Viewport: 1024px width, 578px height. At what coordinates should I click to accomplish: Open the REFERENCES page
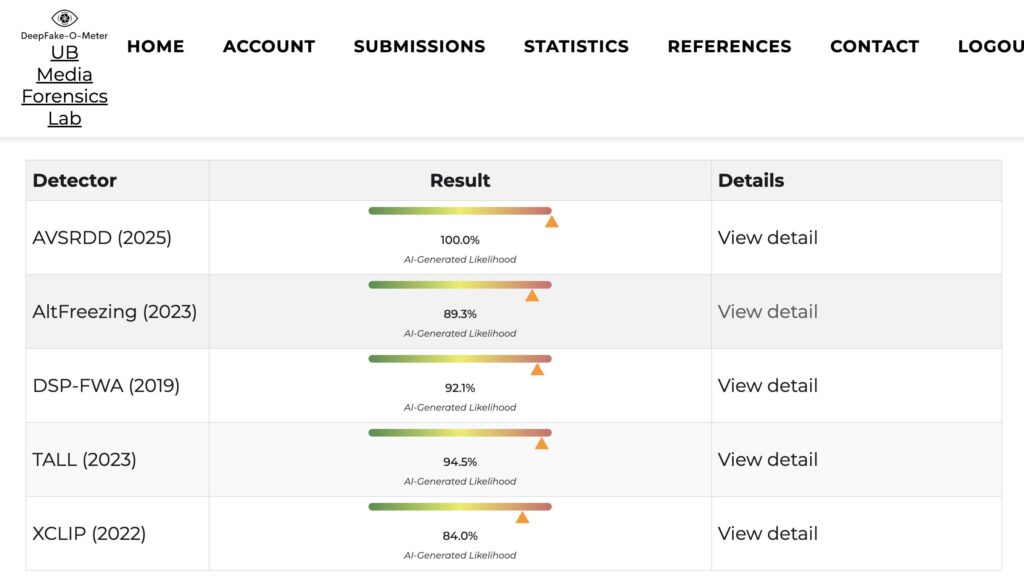pyautogui.click(x=729, y=46)
